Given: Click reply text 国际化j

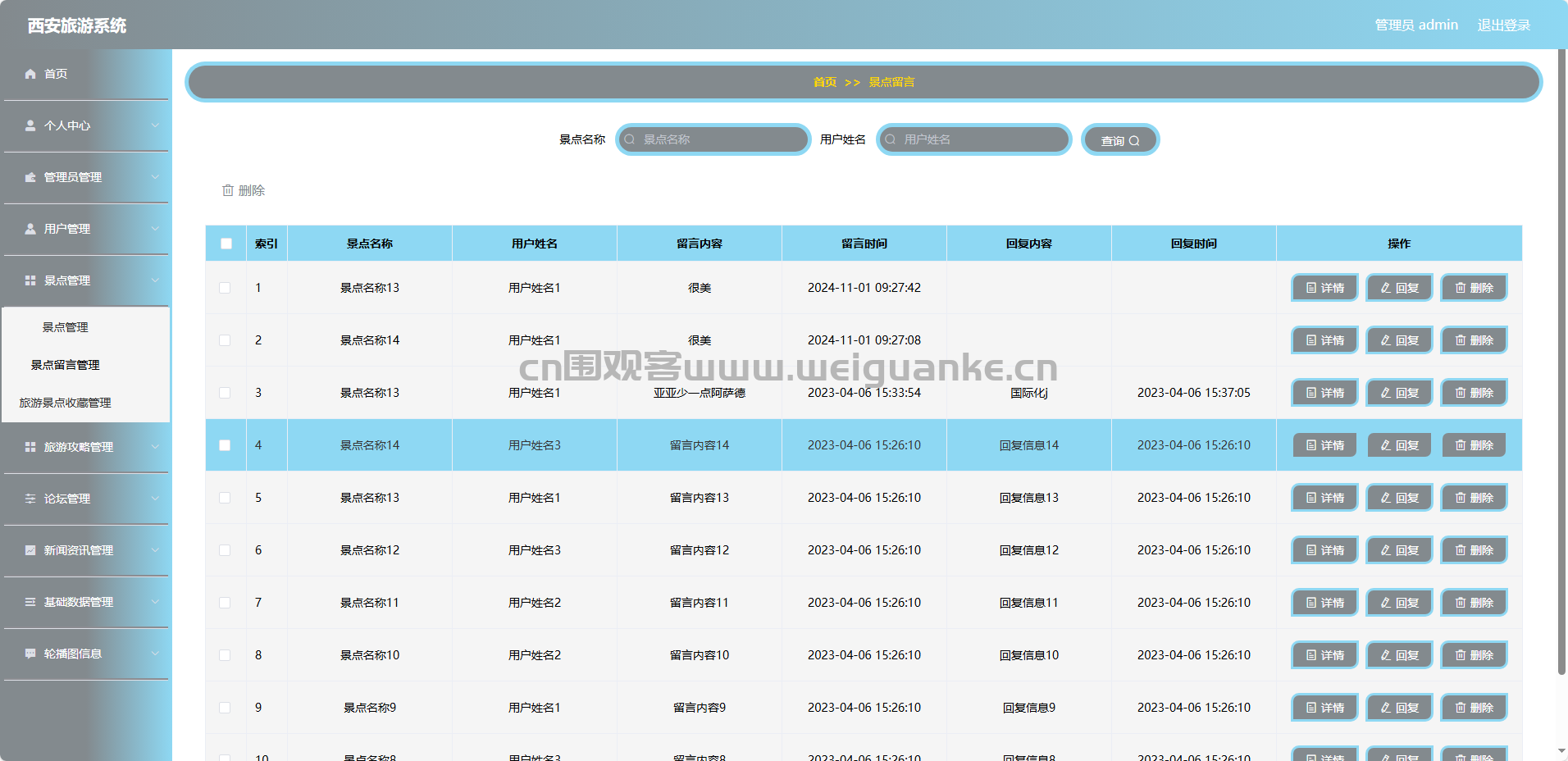Looking at the screenshot, I should [x=1029, y=393].
